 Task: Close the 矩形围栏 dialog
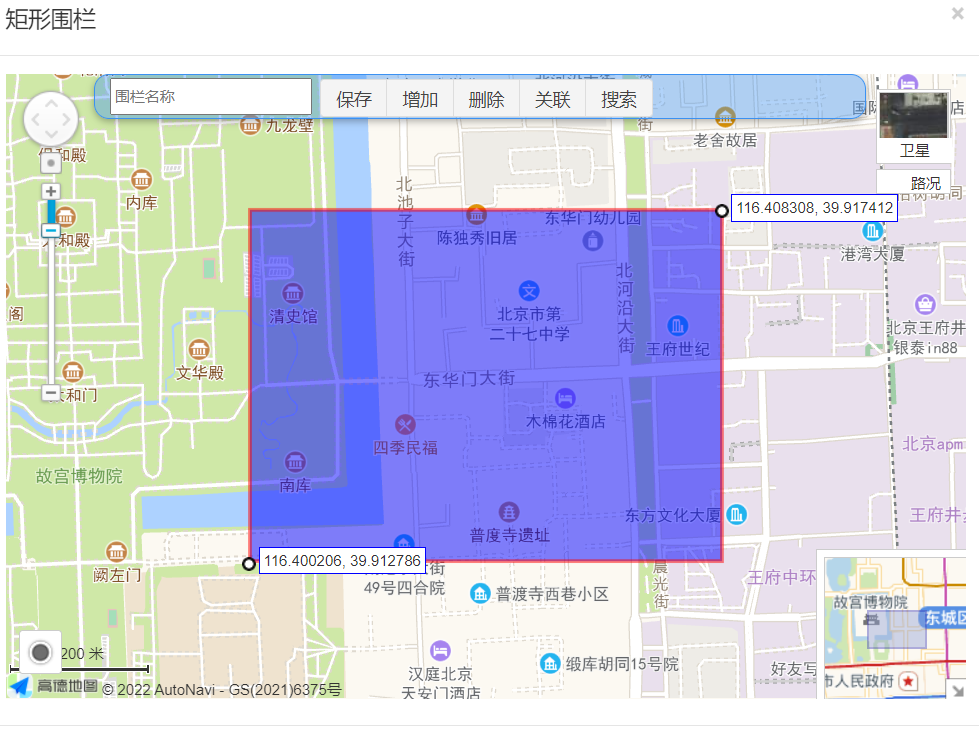point(957,13)
